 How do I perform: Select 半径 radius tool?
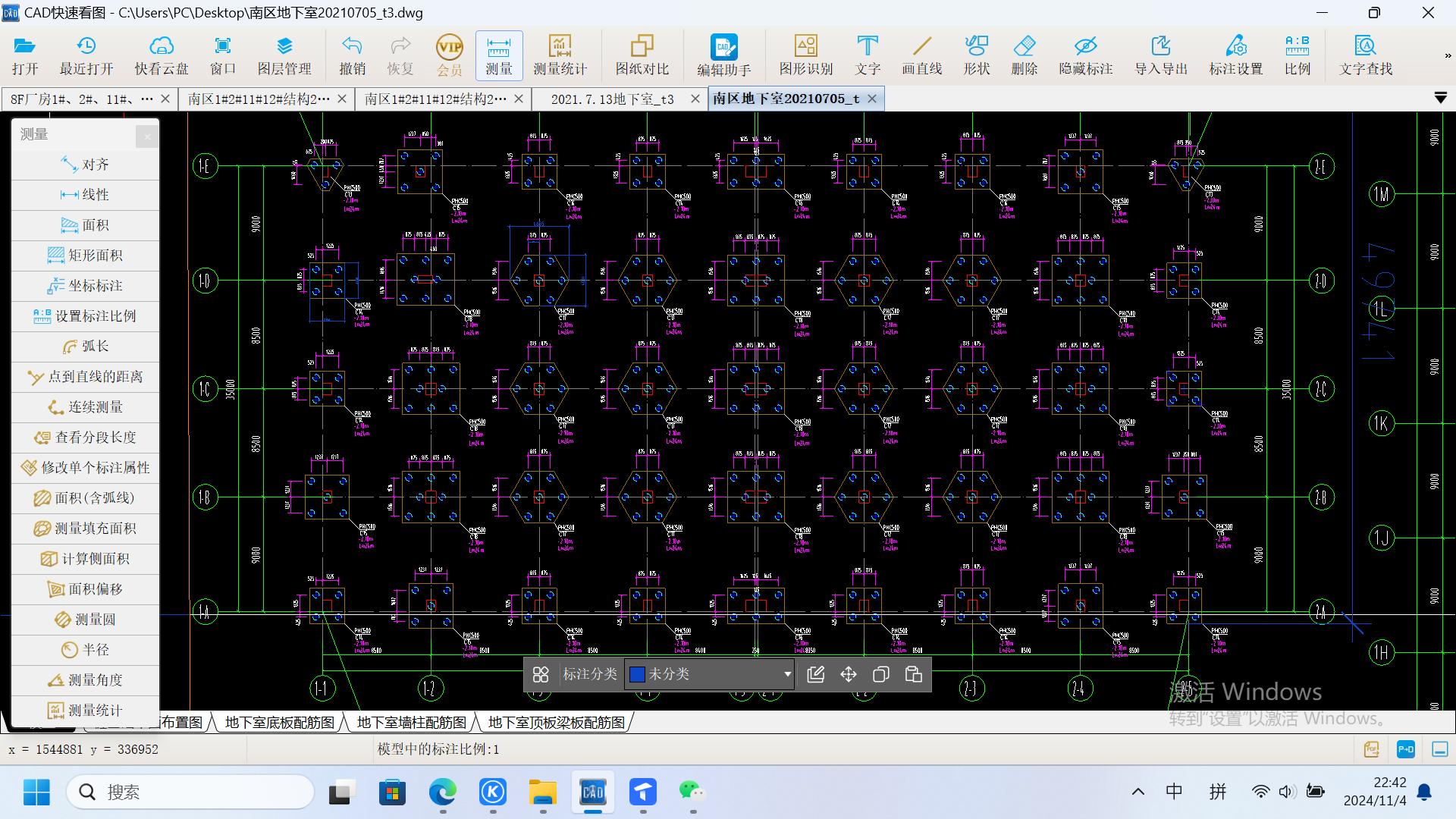pos(86,650)
